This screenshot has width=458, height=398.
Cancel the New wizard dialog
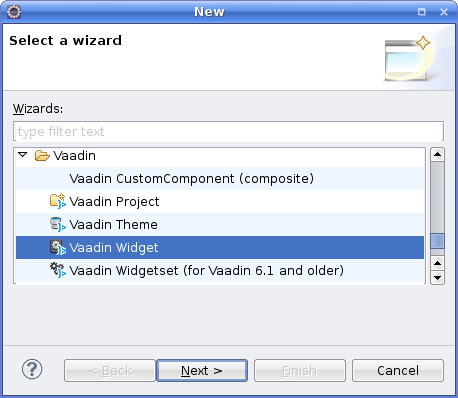pyautogui.click(x=398, y=370)
